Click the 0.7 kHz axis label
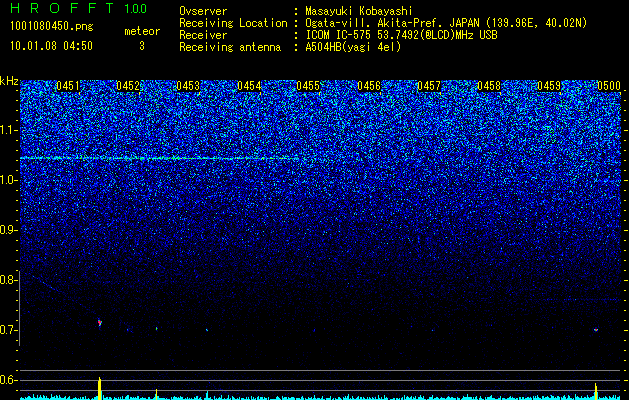This screenshot has width=629, height=400. click(x=9, y=330)
